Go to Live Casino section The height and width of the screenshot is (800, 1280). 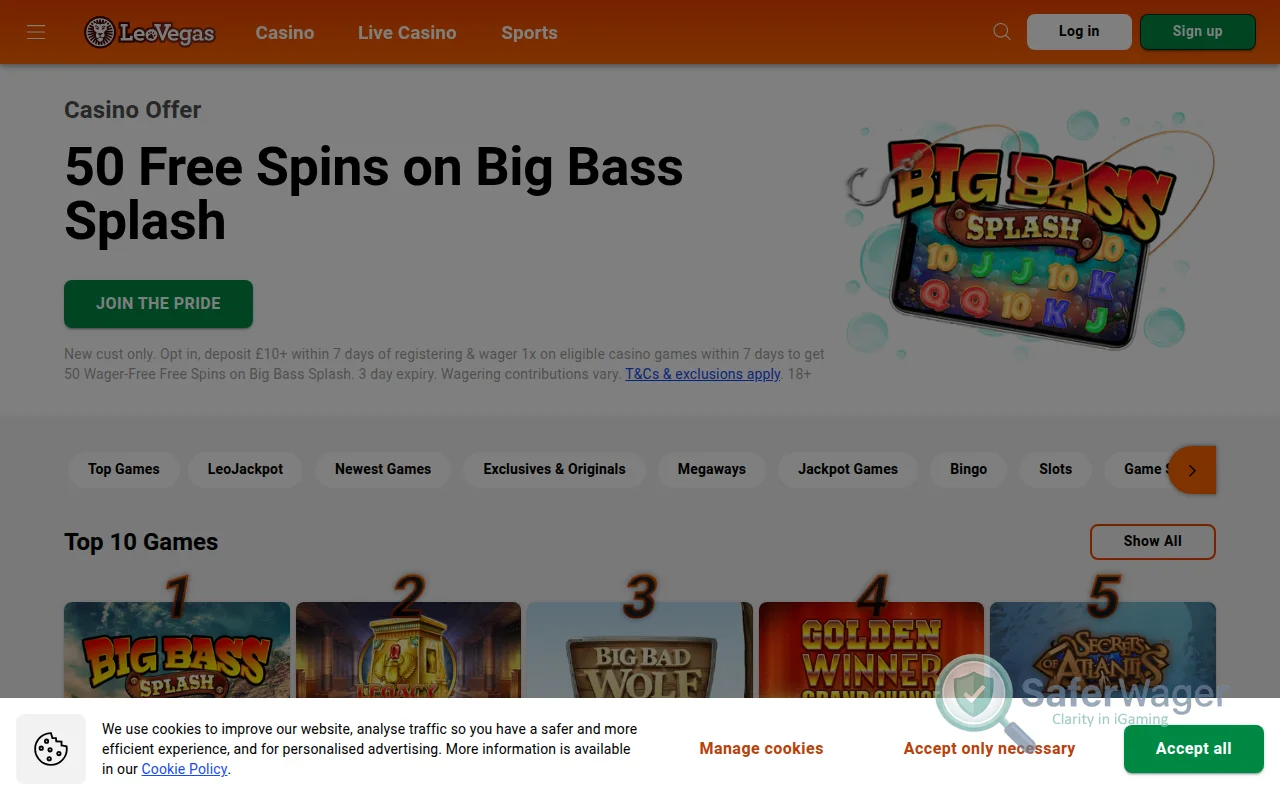click(x=407, y=33)
